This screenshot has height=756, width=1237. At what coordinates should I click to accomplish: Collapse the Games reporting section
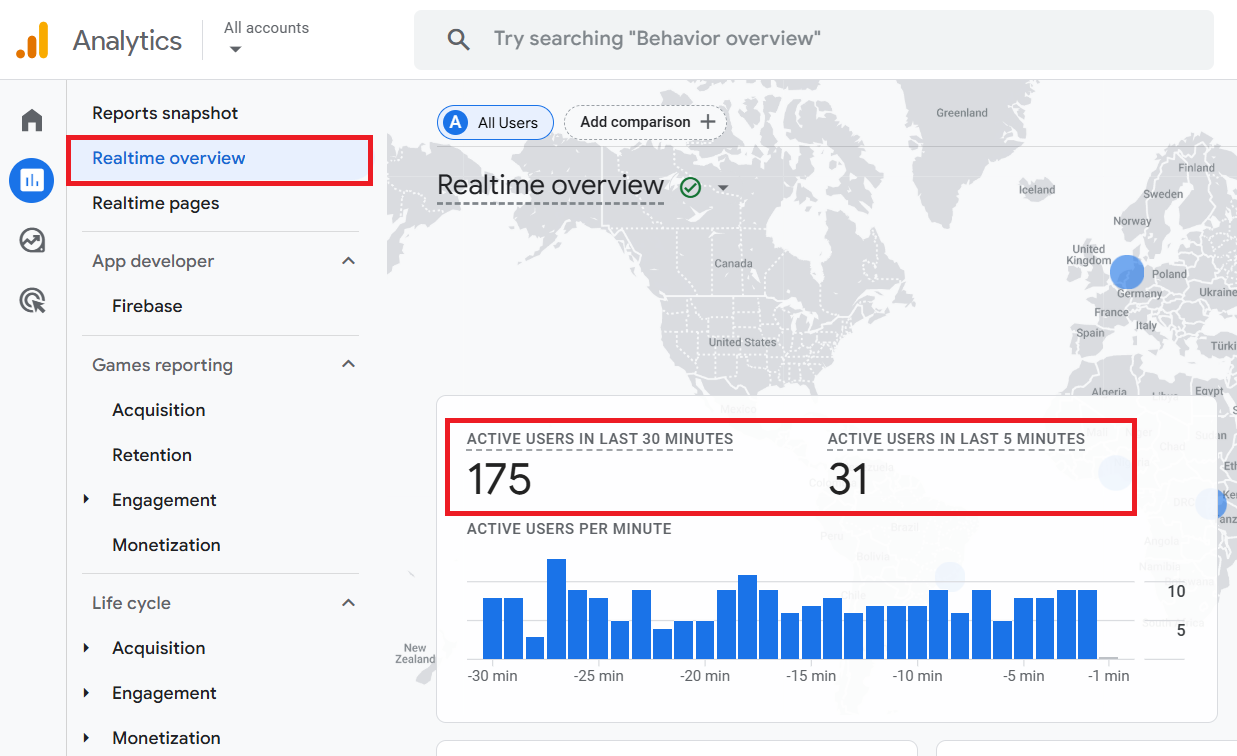tap(348, 365)
